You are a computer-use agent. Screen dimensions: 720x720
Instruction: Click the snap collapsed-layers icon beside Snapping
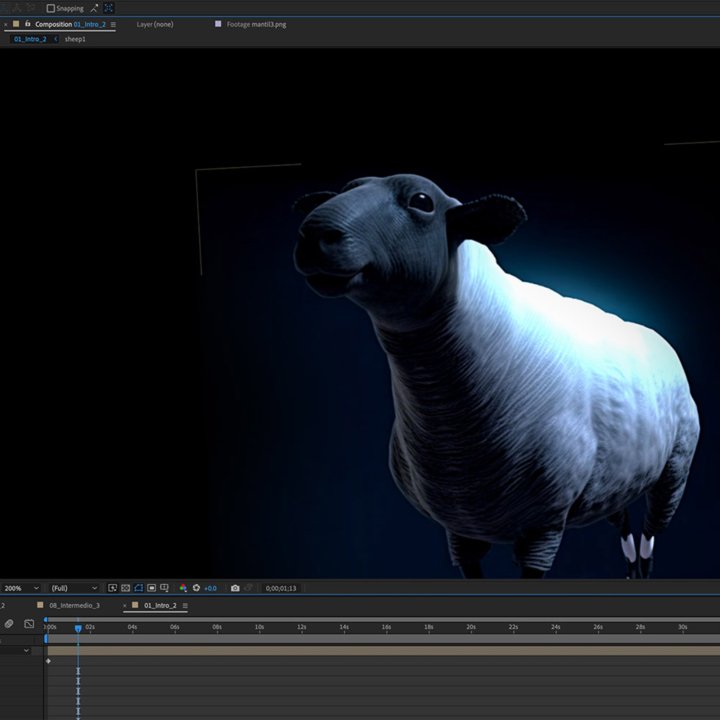coord(94,8)
